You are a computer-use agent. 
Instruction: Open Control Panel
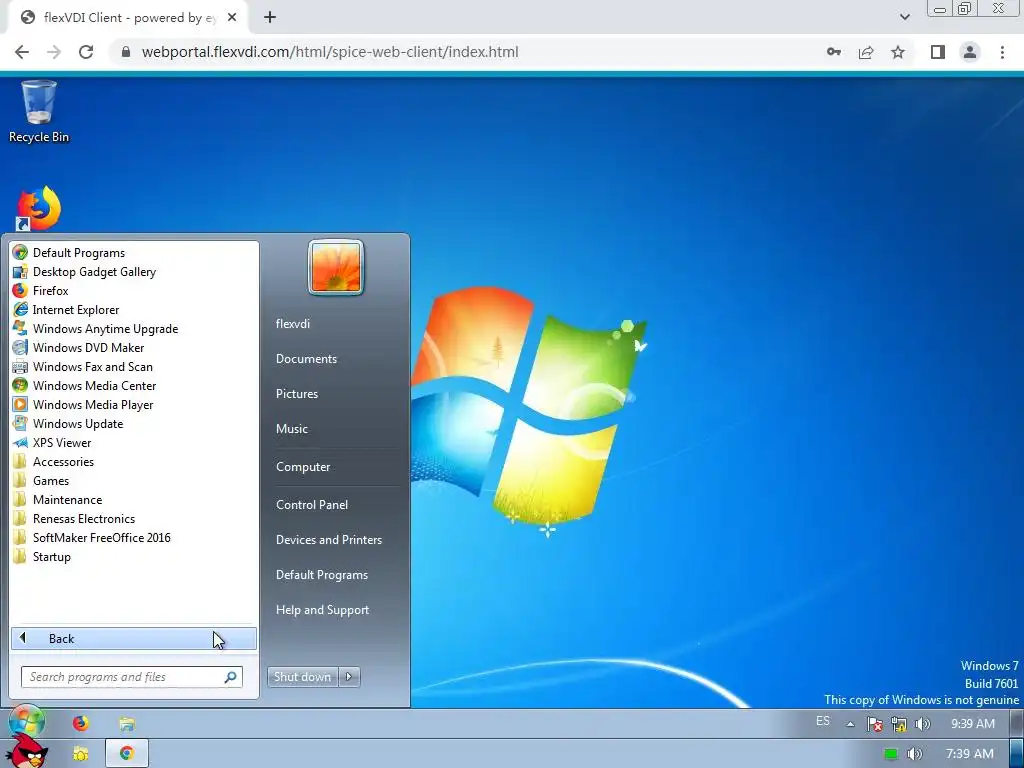[312, 505]
